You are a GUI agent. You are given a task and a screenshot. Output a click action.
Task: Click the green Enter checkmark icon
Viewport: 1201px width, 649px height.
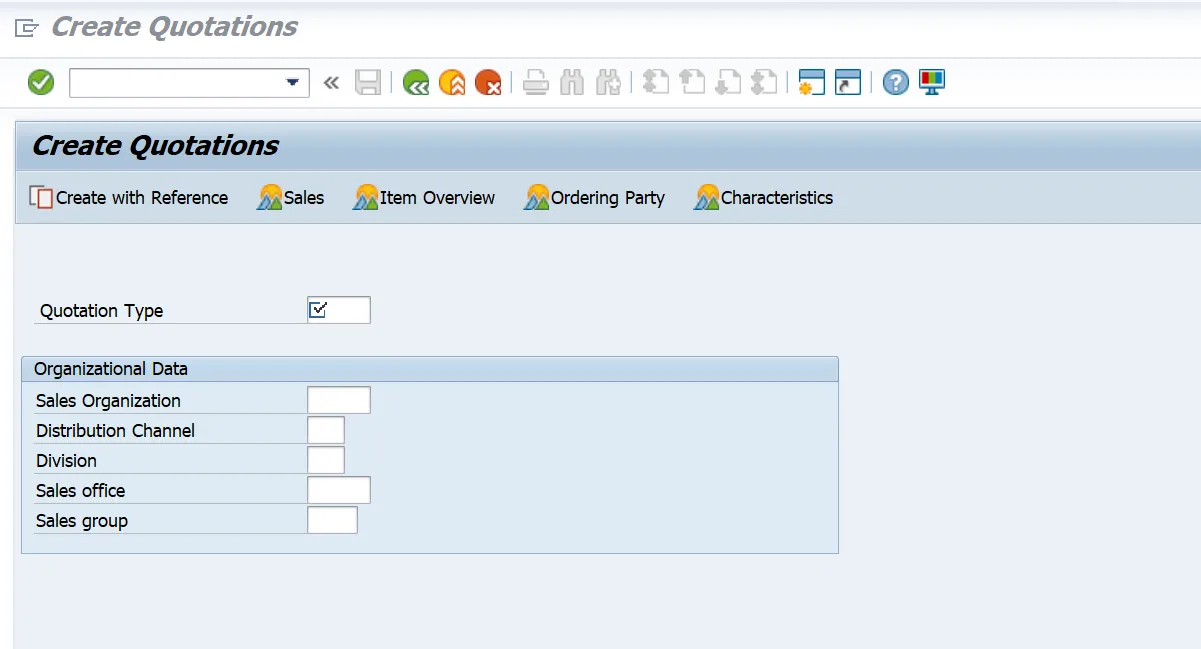(x=41, y=82)
